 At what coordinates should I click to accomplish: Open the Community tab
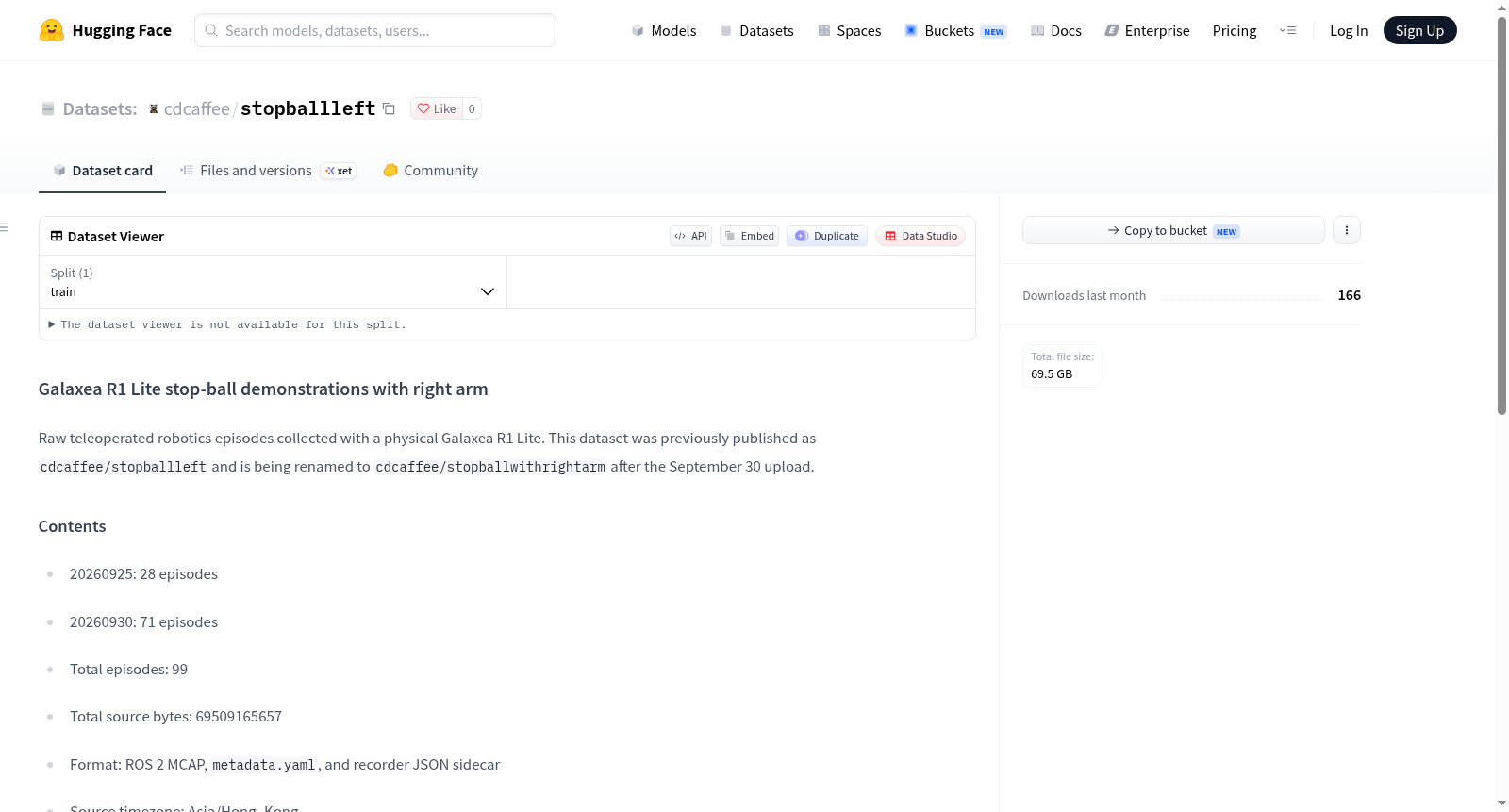430,171
